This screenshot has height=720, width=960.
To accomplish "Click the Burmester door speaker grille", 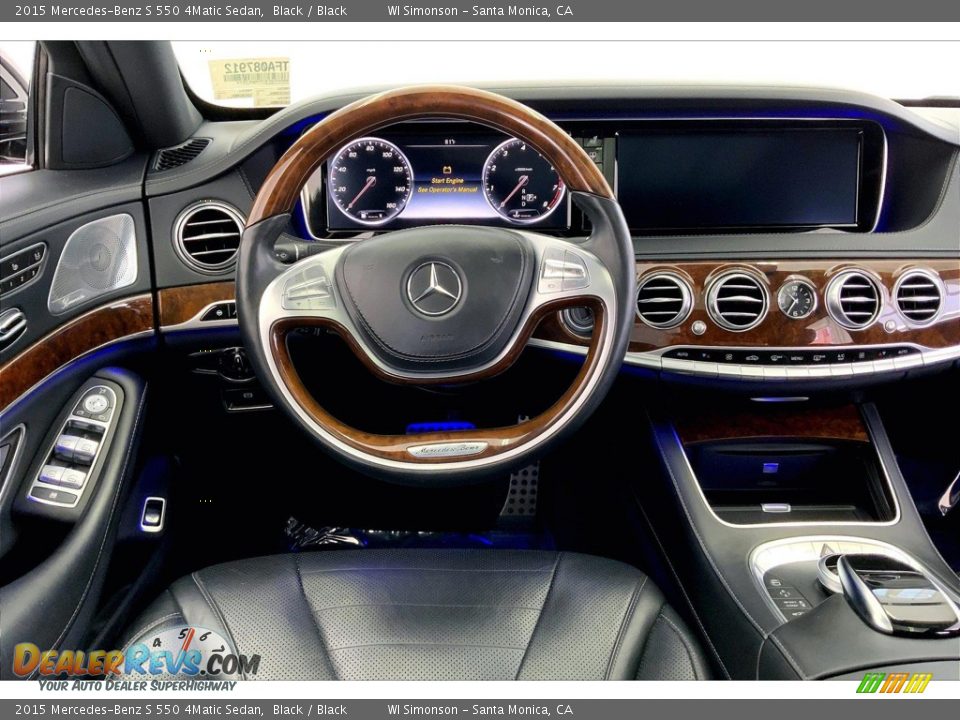I will [93, 263].
